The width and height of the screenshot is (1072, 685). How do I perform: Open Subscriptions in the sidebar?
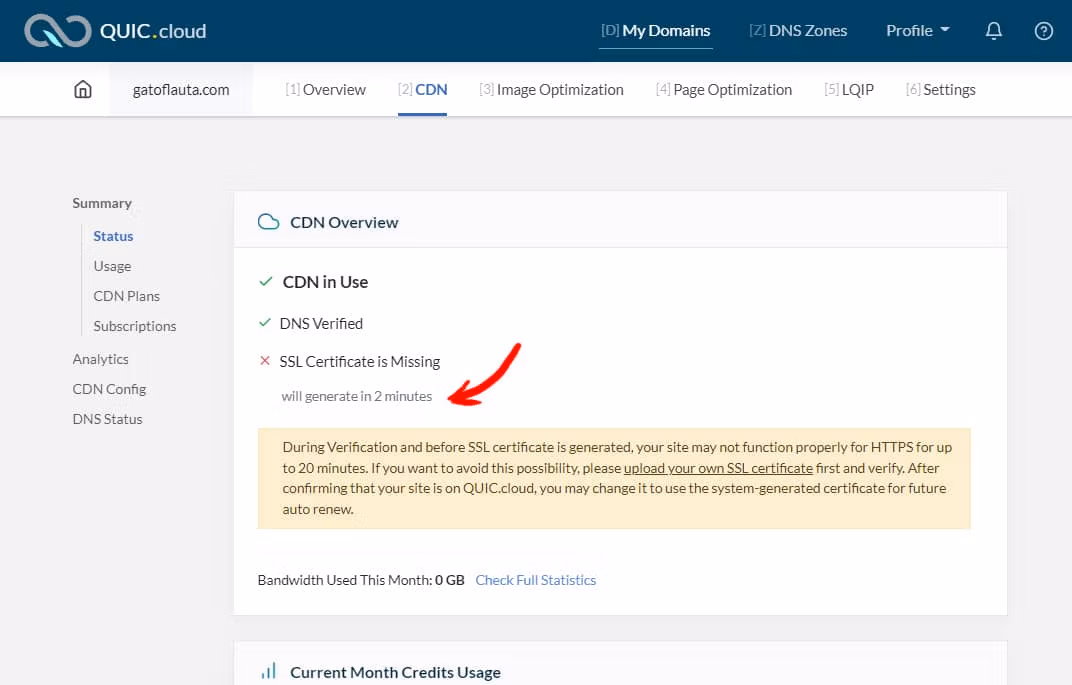click(135, 326)
